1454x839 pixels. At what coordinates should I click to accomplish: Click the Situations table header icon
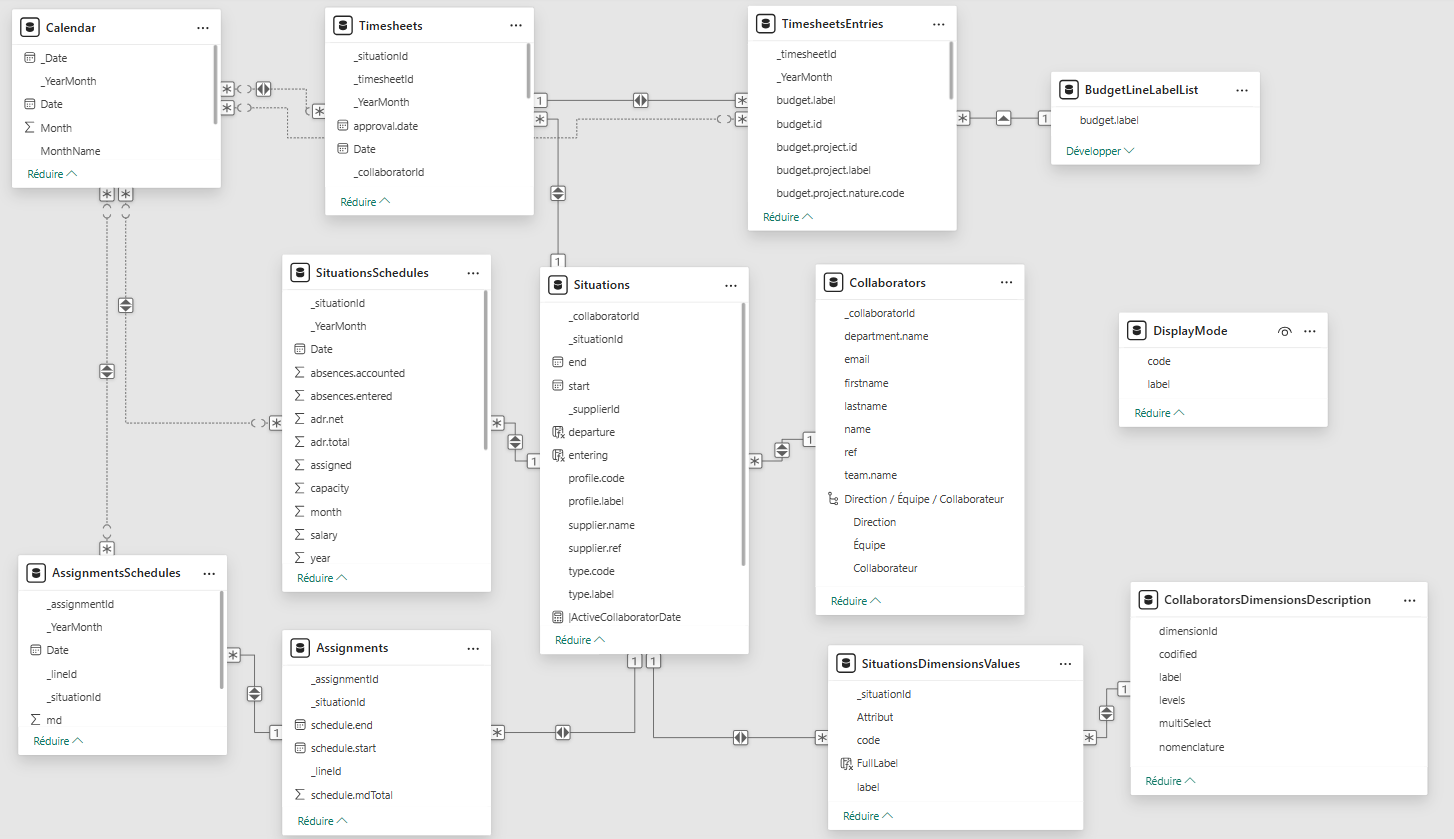[x=558, y=285]
